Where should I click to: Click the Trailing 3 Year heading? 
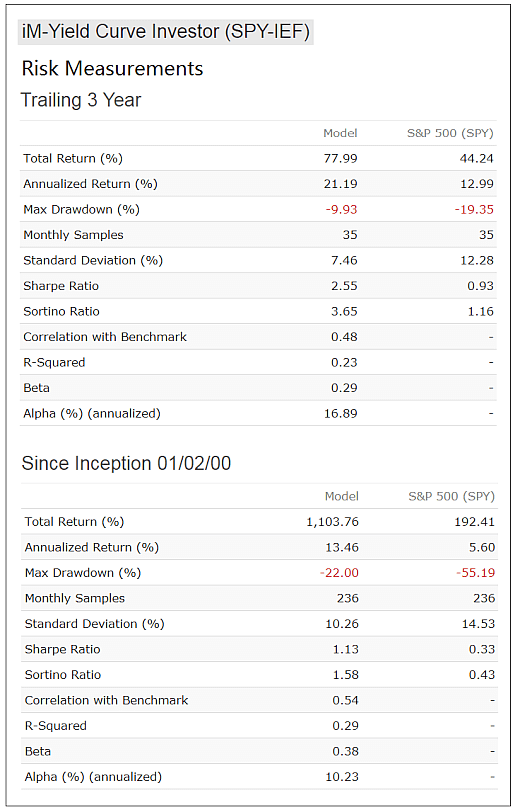[x=81, y=100]
